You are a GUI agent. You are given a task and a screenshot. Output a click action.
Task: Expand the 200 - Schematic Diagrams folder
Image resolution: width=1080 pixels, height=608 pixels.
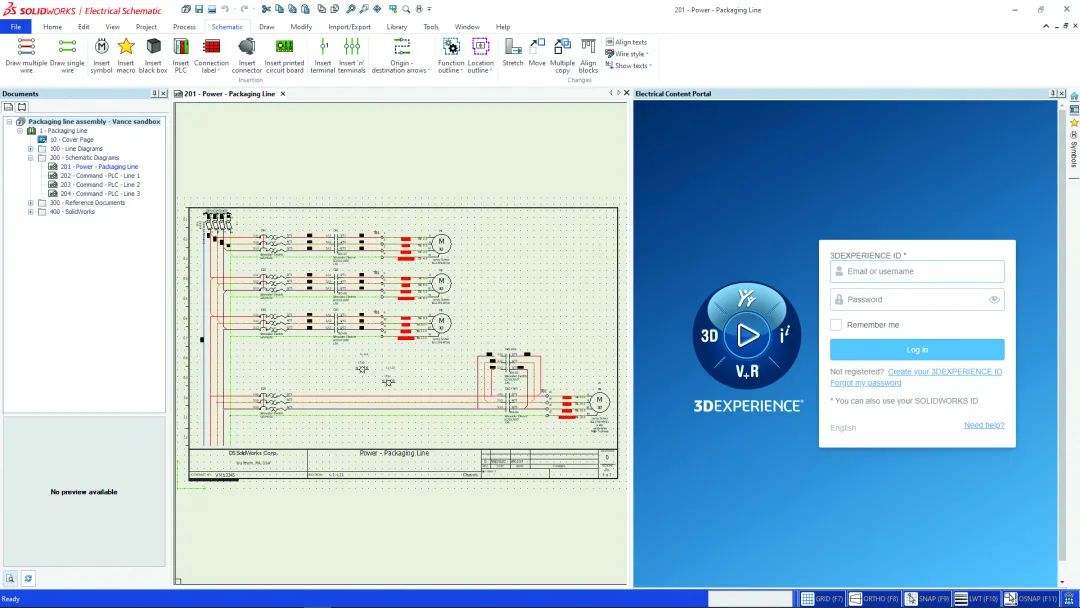(x=30, y=157)
